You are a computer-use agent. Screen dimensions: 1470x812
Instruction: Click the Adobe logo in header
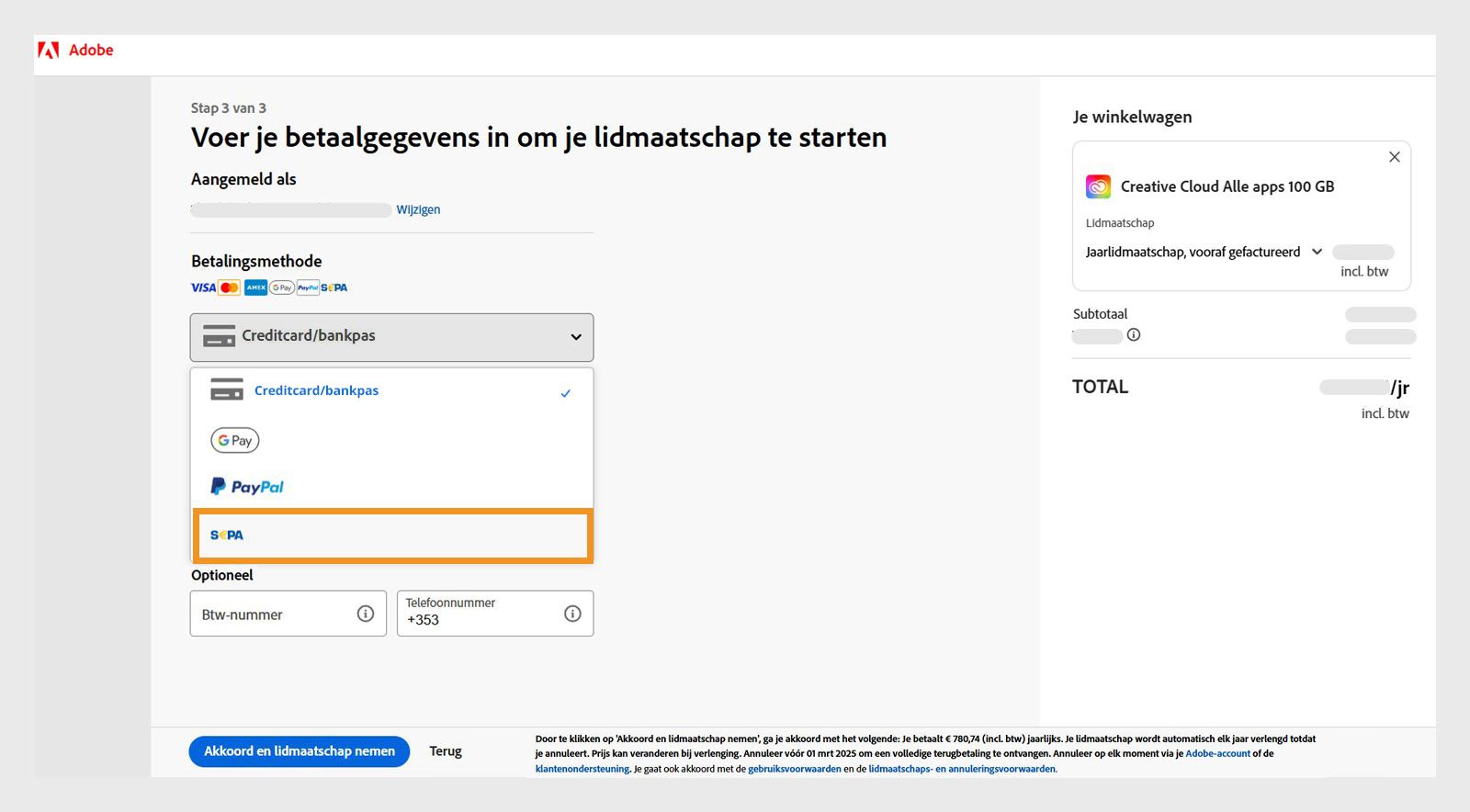[75, 51]
